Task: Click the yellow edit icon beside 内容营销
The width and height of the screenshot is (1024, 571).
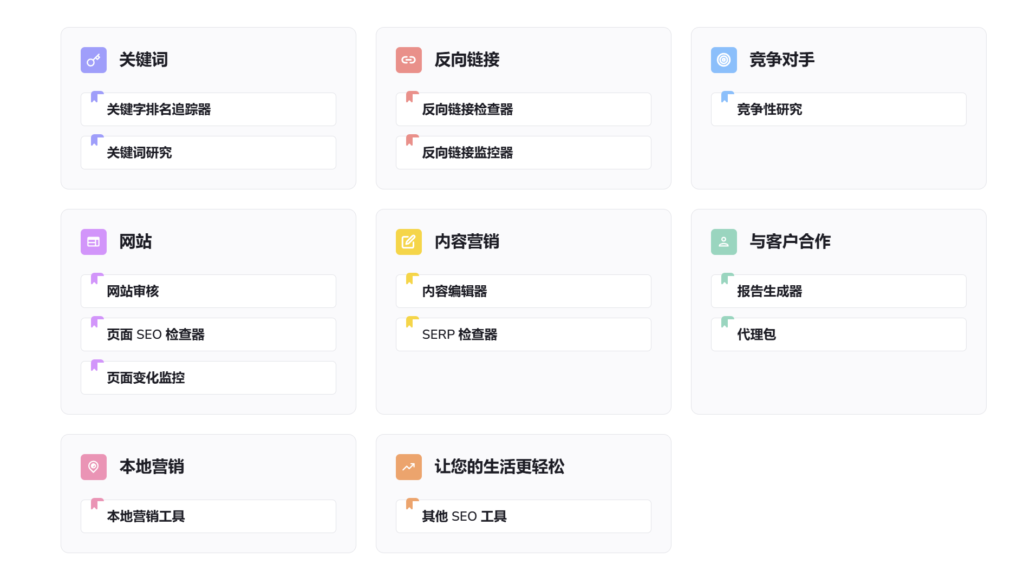Action: pyautogui.click(x=409, y=242)
